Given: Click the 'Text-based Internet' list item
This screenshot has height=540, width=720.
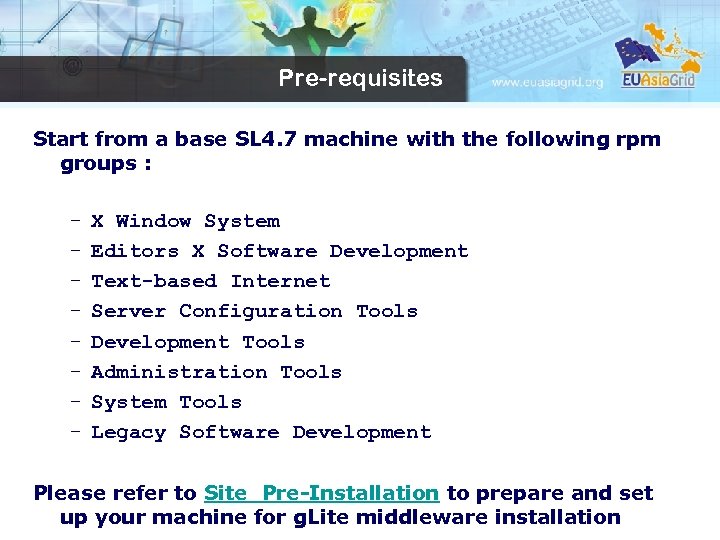Looking at the screenshot, I should point(211,281).
